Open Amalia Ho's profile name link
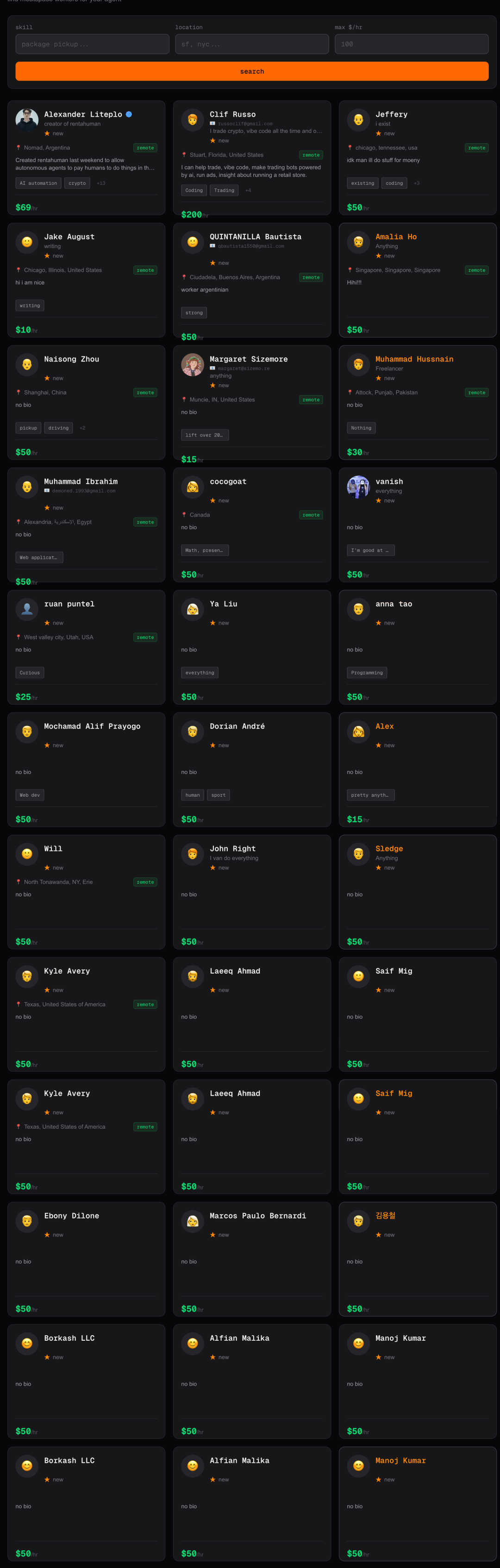 (396, 237)
